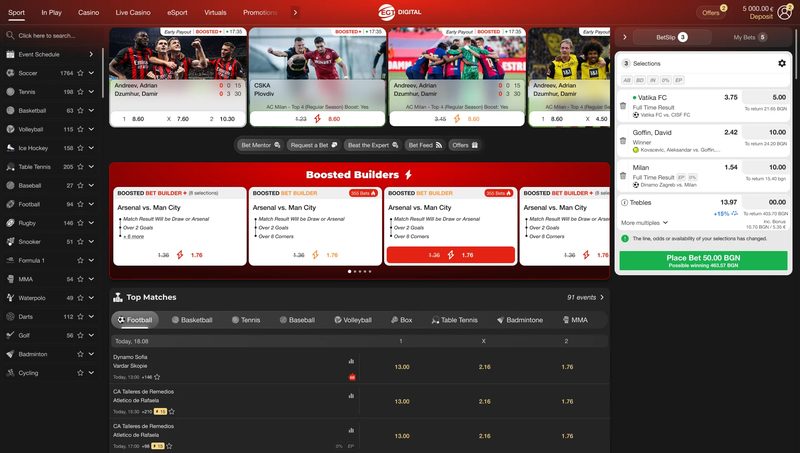Click the Deposit link
The image size is (800, 453).
point(761,17)
